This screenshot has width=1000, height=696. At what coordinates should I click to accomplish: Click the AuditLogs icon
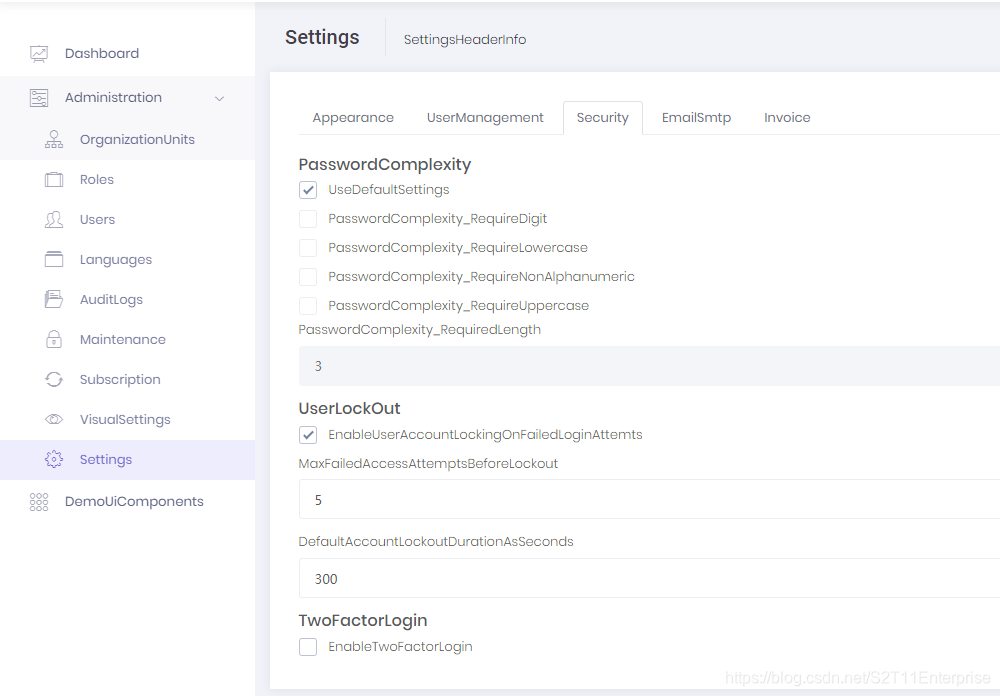tap(55, 299)
